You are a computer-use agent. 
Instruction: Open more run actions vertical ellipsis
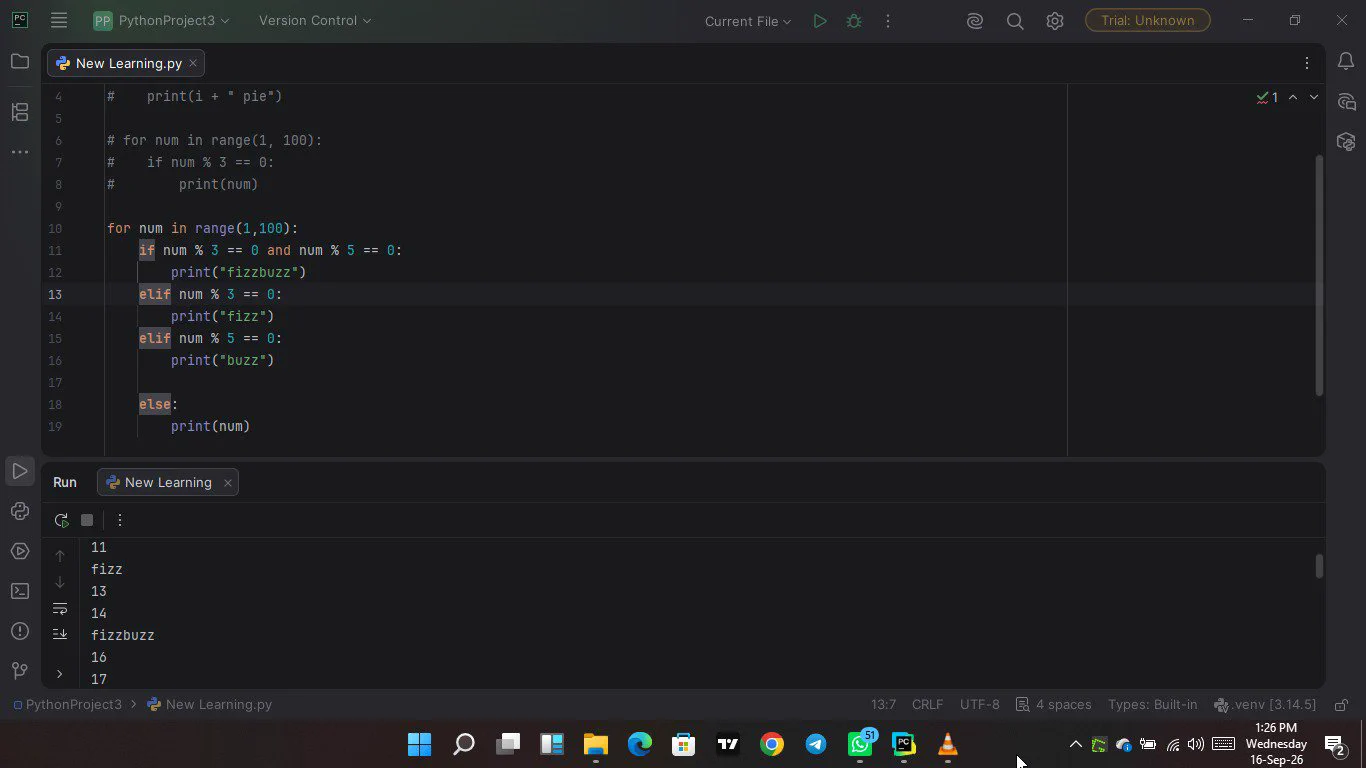(x=887, y=21)
